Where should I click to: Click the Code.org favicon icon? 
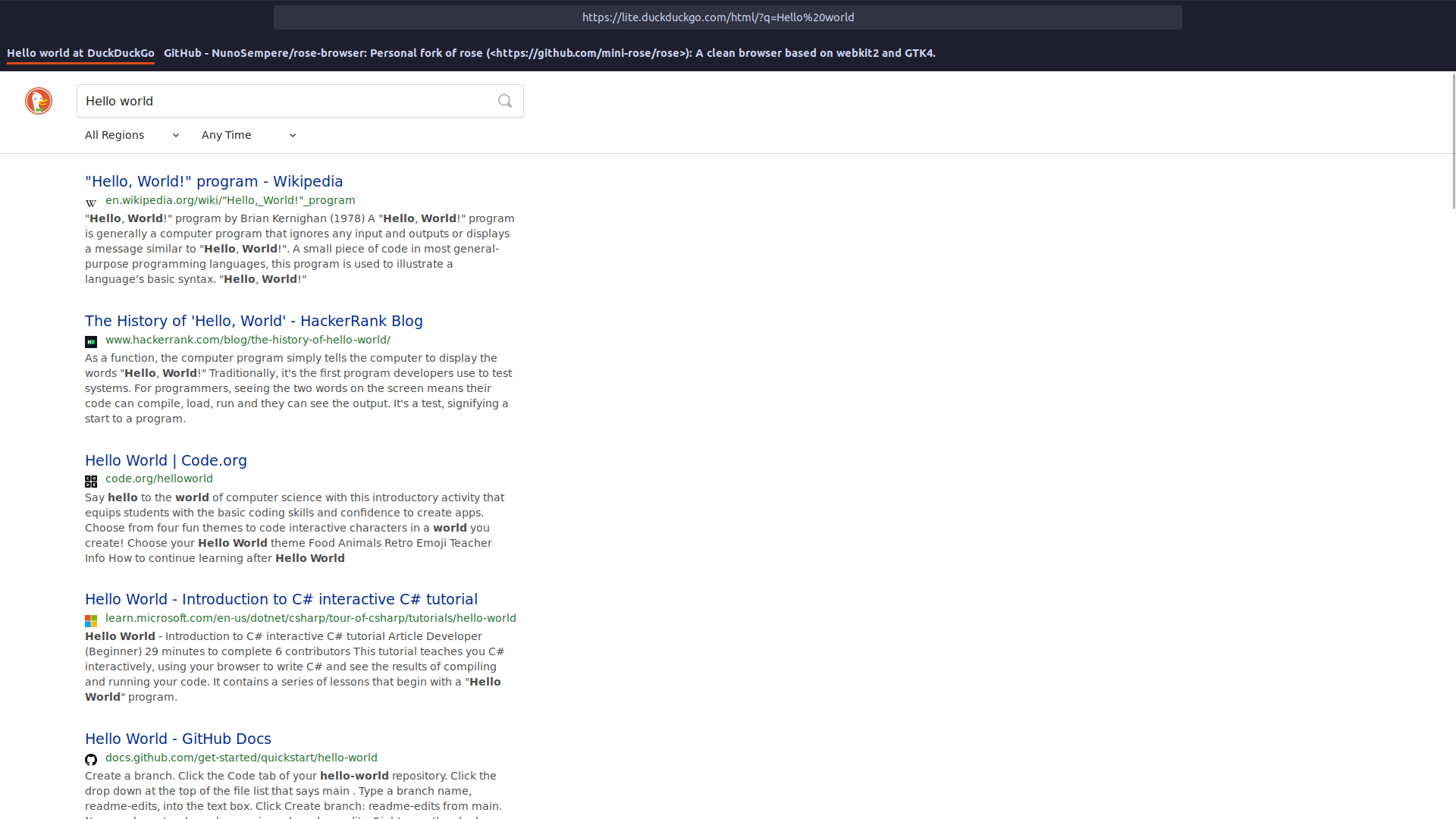click(x=91, y=482)
